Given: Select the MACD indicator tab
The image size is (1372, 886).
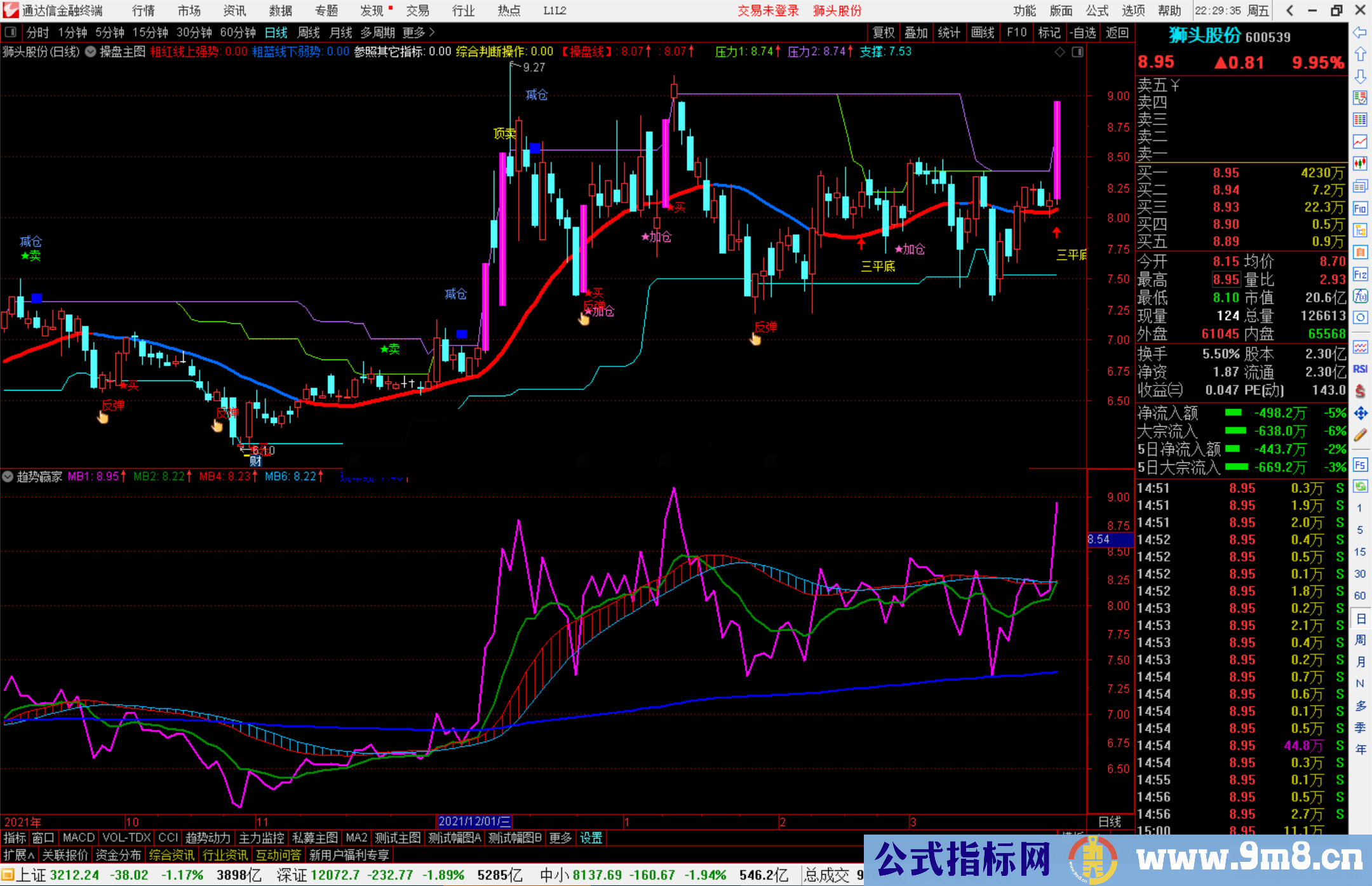Looking at the screenshot, I should coord(79,838).
